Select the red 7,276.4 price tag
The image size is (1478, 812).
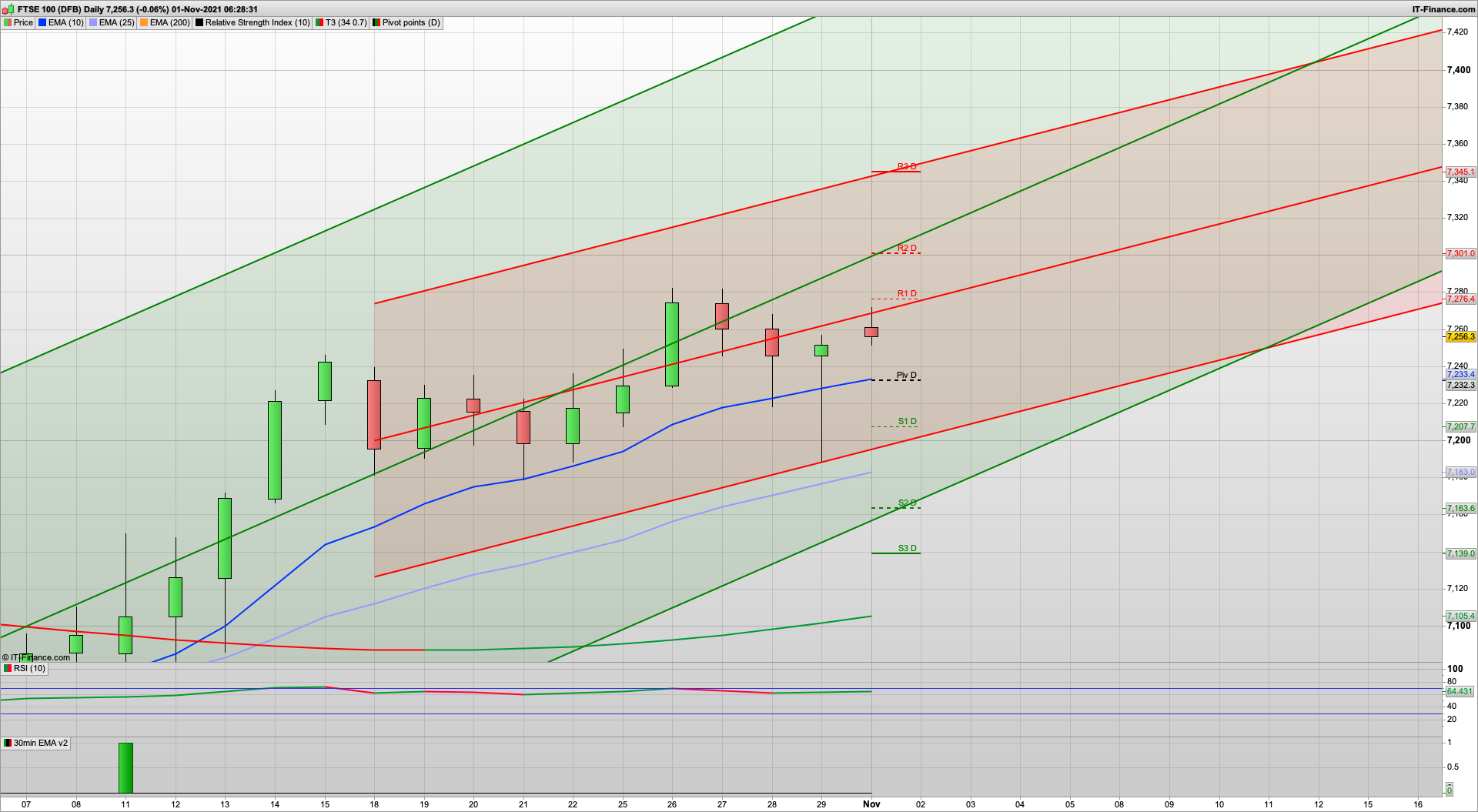pos(1460,299)
